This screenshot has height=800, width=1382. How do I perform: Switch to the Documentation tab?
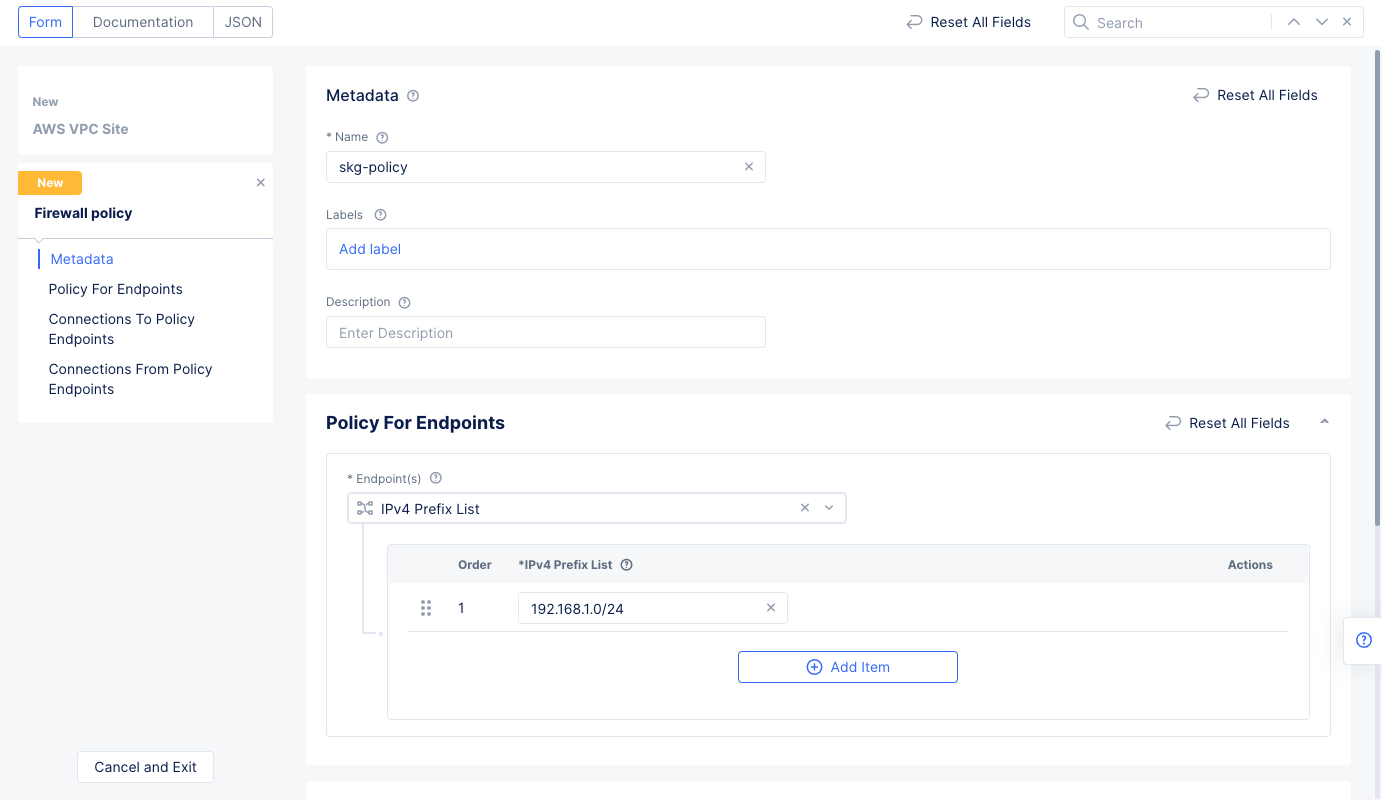[143, 22]
